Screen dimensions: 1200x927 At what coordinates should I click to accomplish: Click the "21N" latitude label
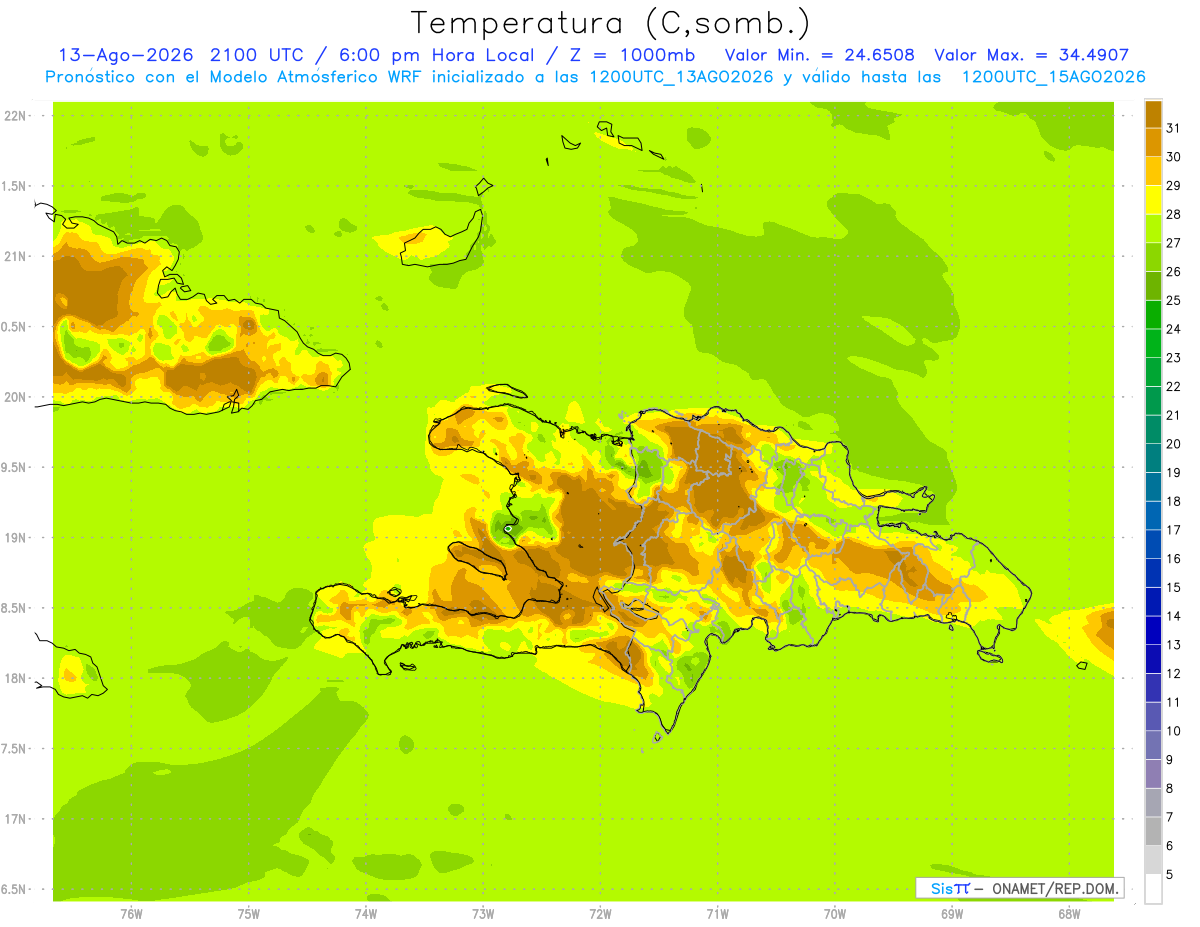(16, 256)
